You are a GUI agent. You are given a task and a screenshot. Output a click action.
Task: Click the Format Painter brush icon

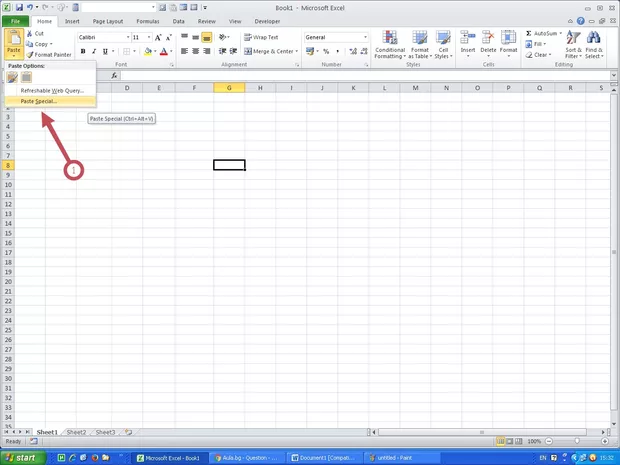[30, 55]
